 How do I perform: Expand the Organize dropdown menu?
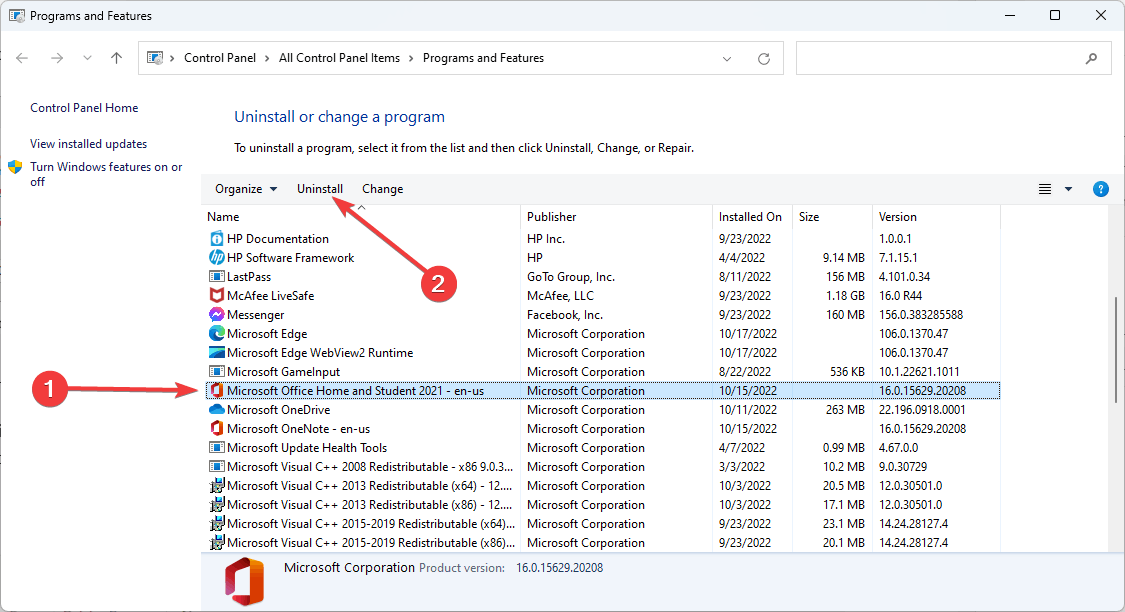pyautogui.click(x=246, y=189)
